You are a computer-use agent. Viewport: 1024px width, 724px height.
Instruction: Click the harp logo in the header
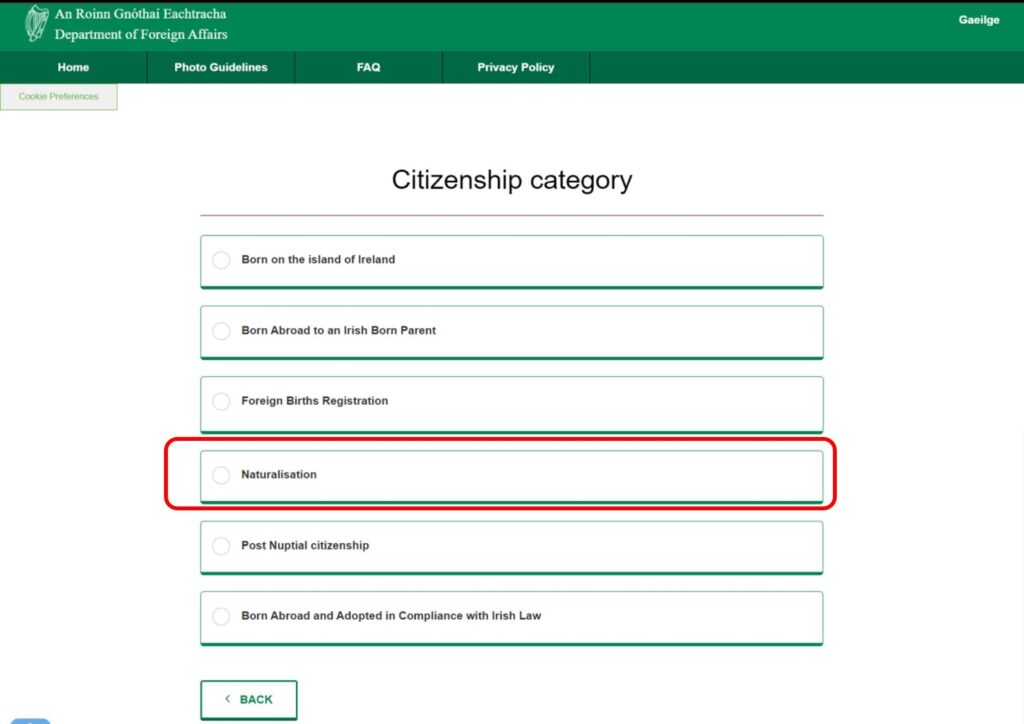[37, 24]
